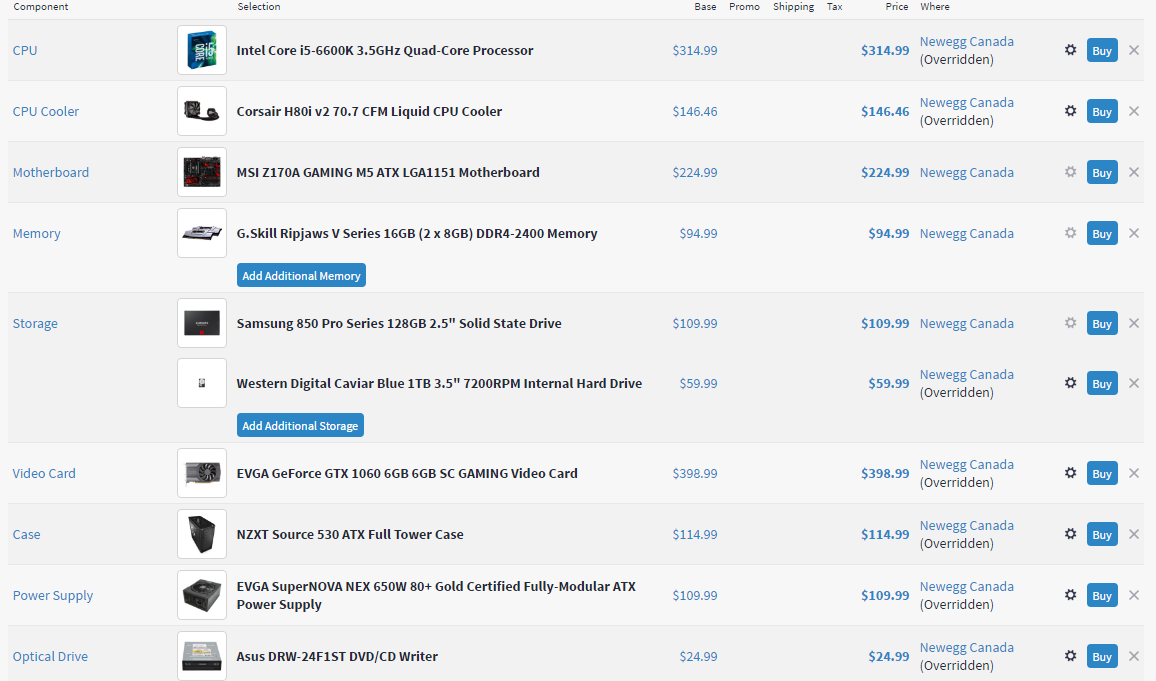Click Add Additional Memory button
The image size is (1156, 681).
pos(301,275)
